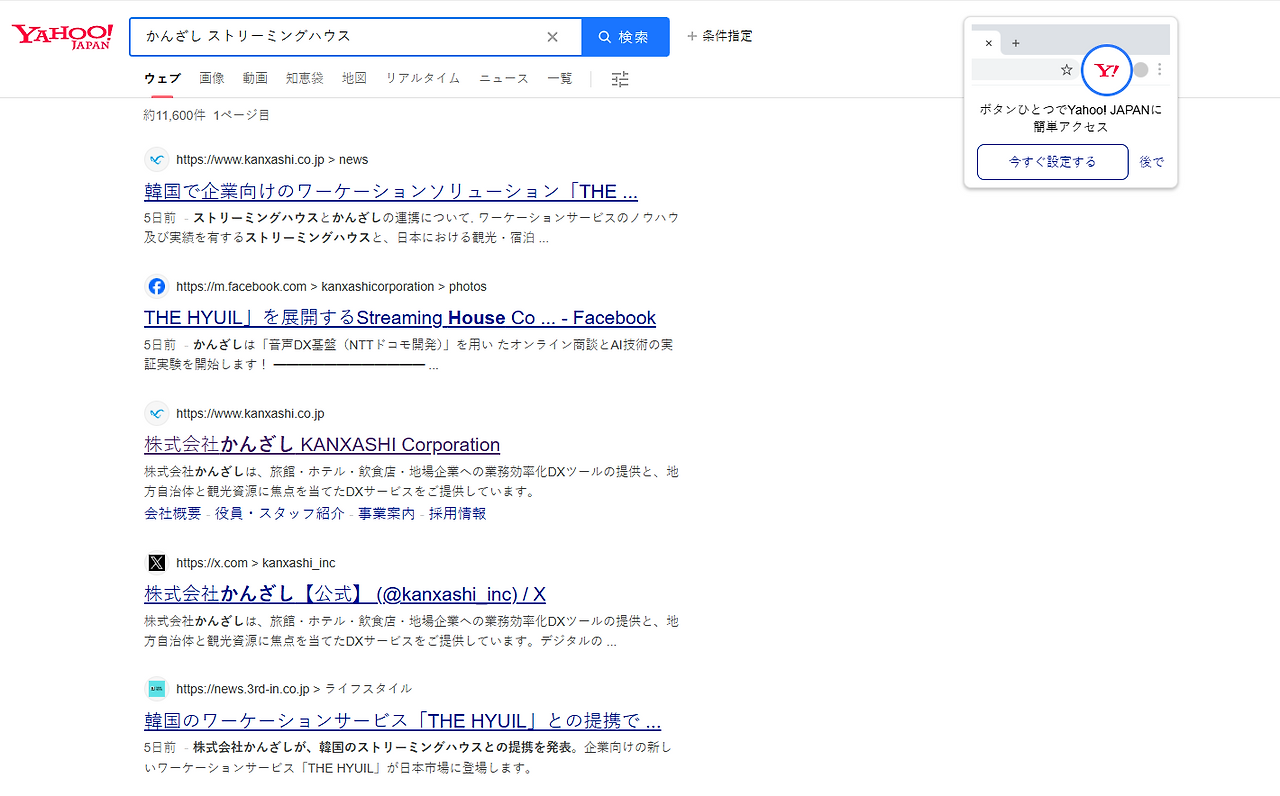Open the 事業案内 sitelink
Viewport: 1280px width, 796px height.
pos(387,514)
